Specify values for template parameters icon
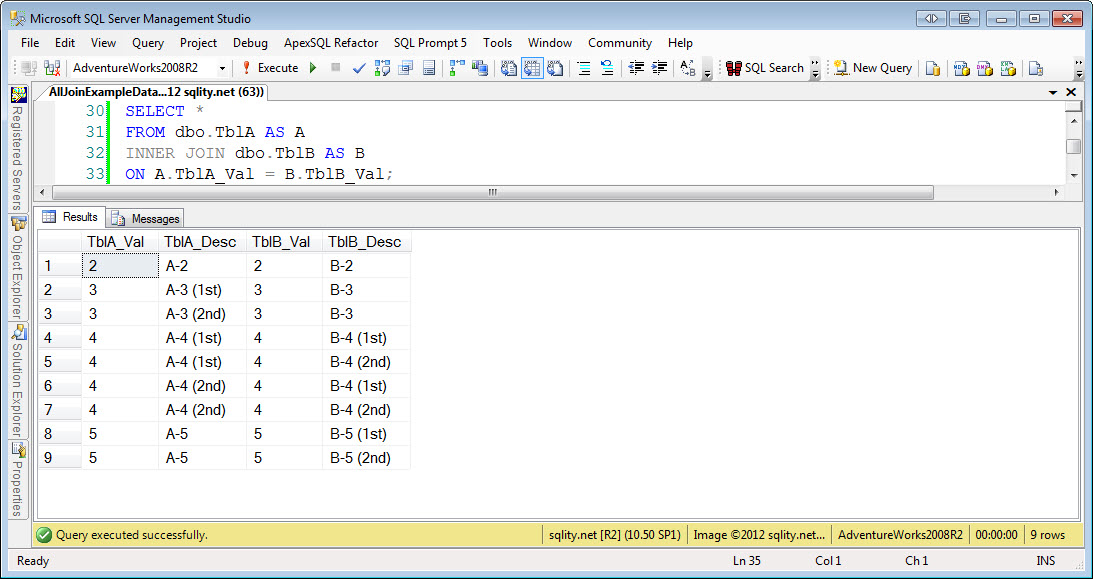 coord(688,68)
